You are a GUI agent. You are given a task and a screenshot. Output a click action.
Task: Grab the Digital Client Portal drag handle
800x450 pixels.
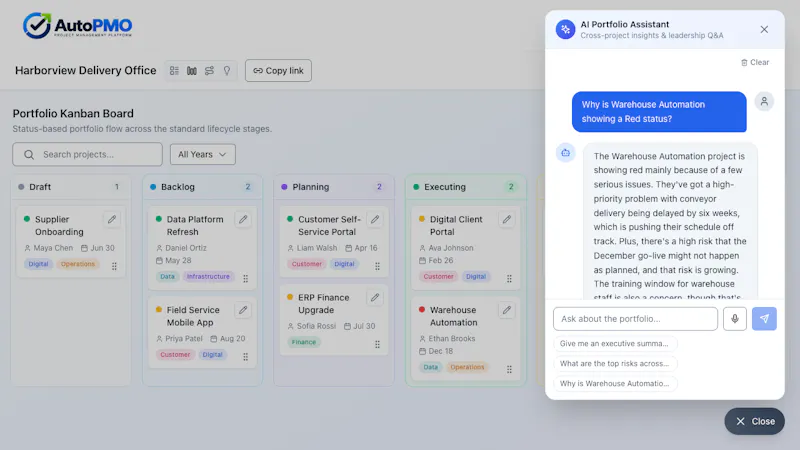point(509,279)
